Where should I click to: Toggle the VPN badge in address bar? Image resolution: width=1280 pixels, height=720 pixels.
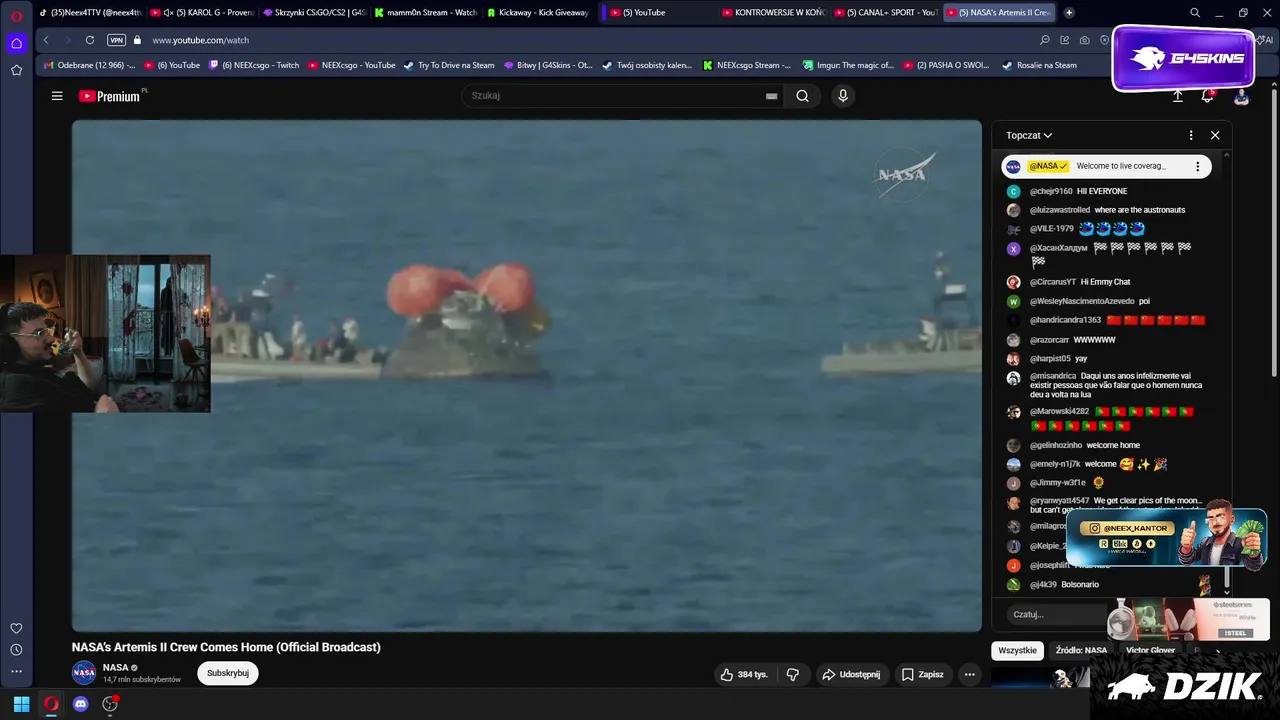[x=116, y=40]
